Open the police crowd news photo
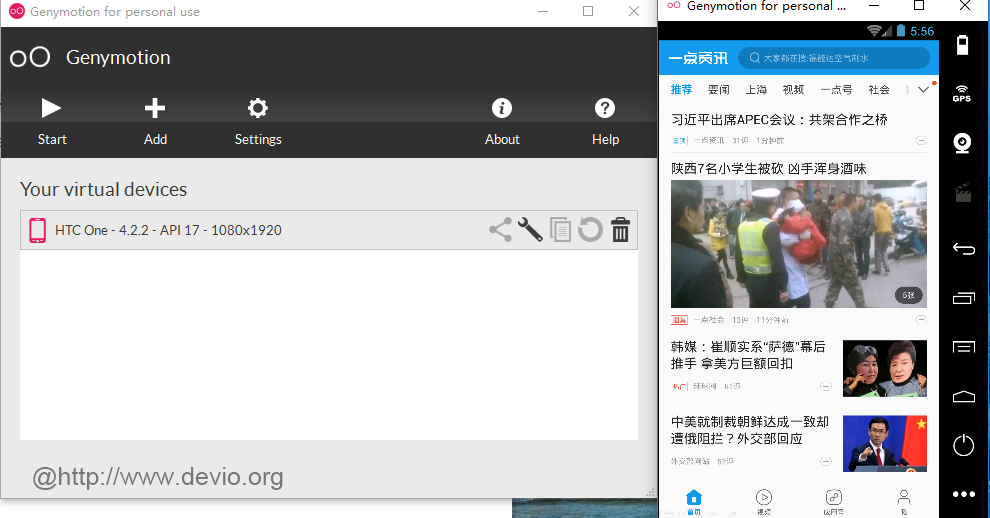Screen dimensions: 990x518 click(x=799, y=244)
